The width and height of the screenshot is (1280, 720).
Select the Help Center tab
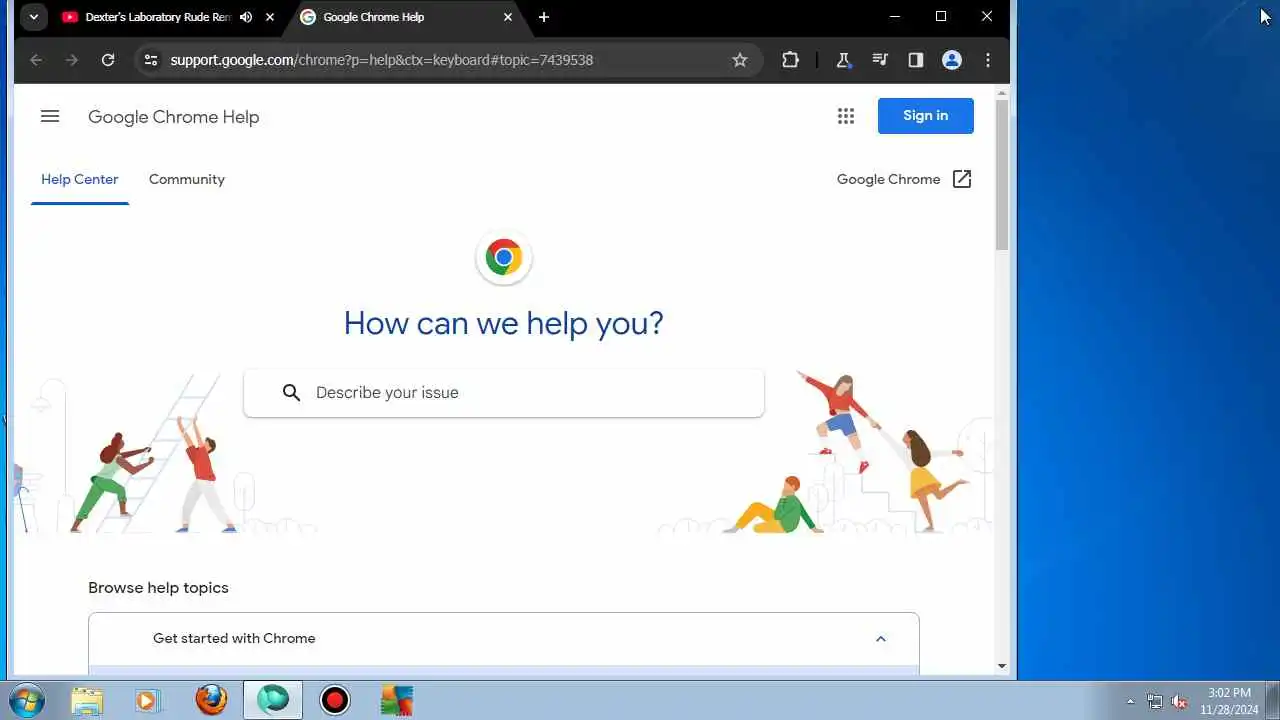pos(80,180)
